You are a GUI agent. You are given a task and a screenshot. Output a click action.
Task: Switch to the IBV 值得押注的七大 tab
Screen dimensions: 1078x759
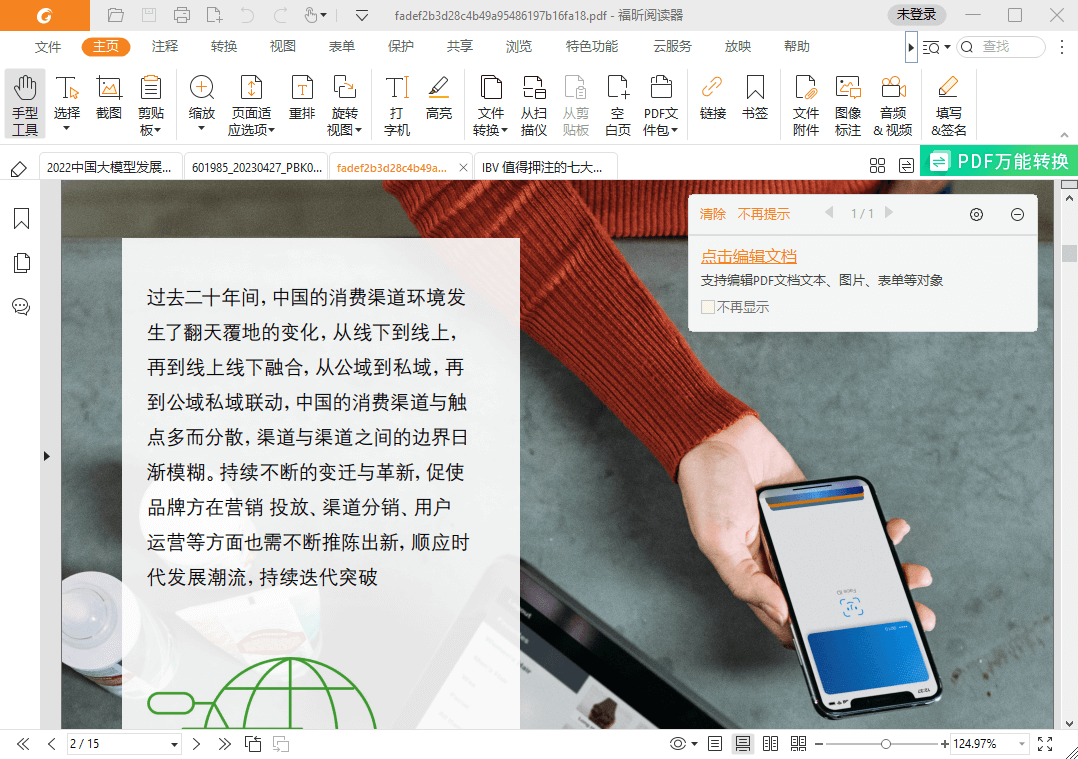point(544,167)
